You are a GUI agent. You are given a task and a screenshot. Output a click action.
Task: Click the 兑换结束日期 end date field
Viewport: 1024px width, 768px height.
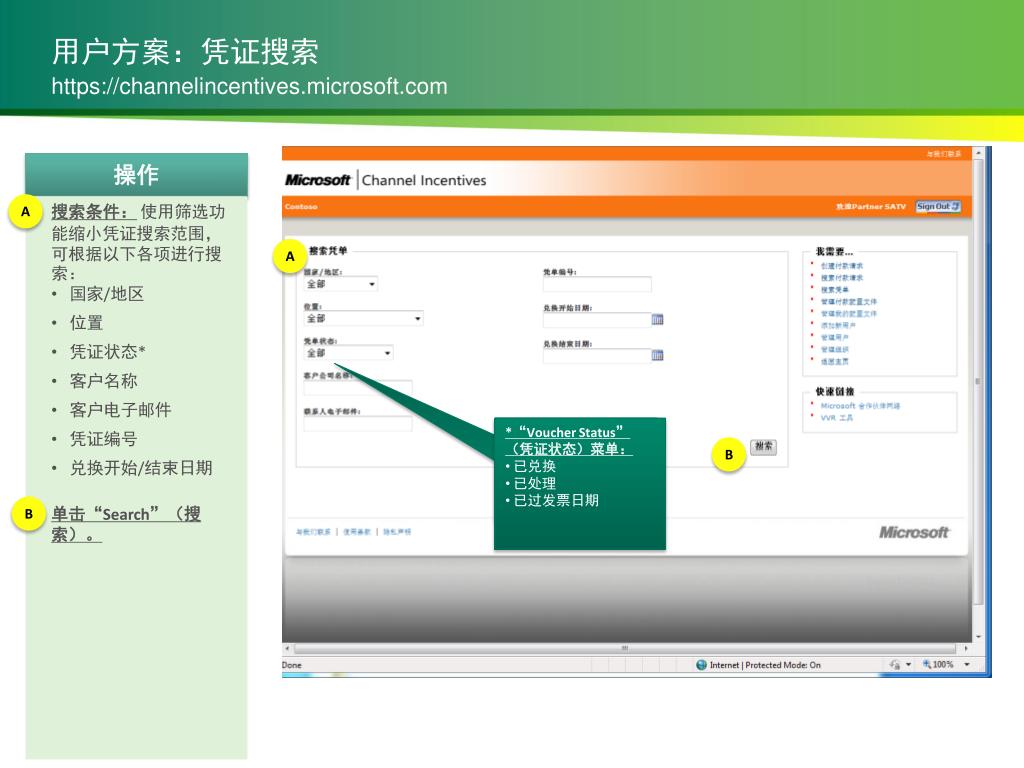click(x=597, y=356)
